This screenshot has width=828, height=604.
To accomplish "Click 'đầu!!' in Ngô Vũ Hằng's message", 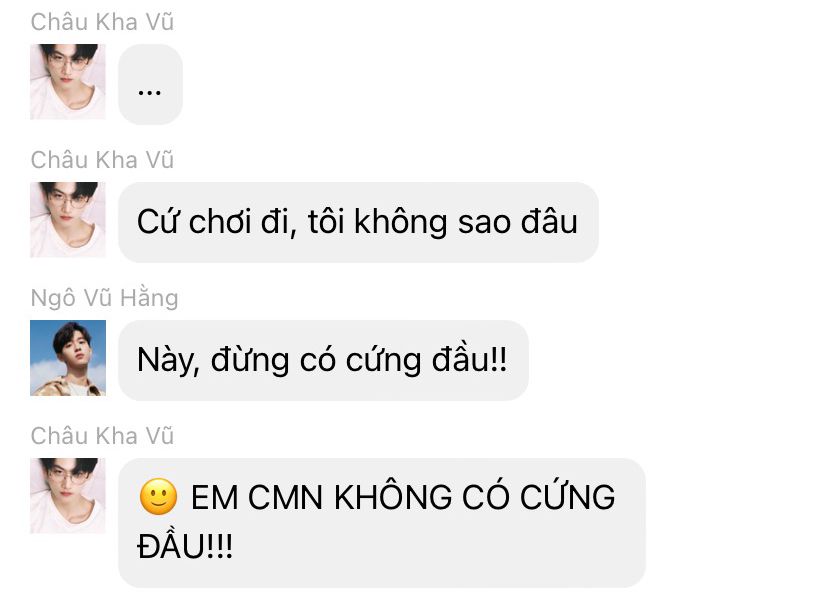I will pyautogui.click(x=469, y=360).
